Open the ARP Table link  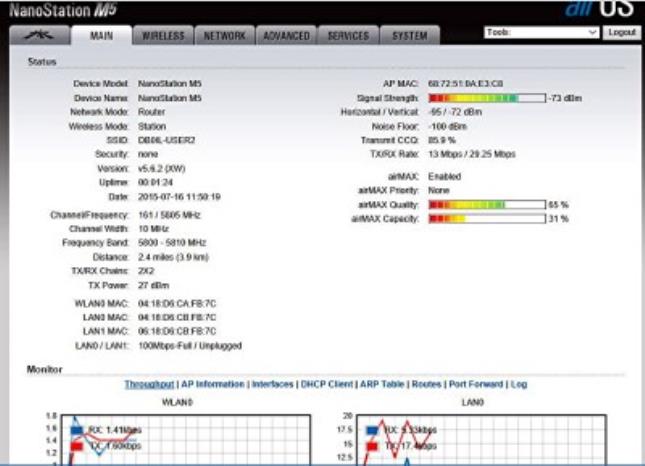(x=384, y=384)
